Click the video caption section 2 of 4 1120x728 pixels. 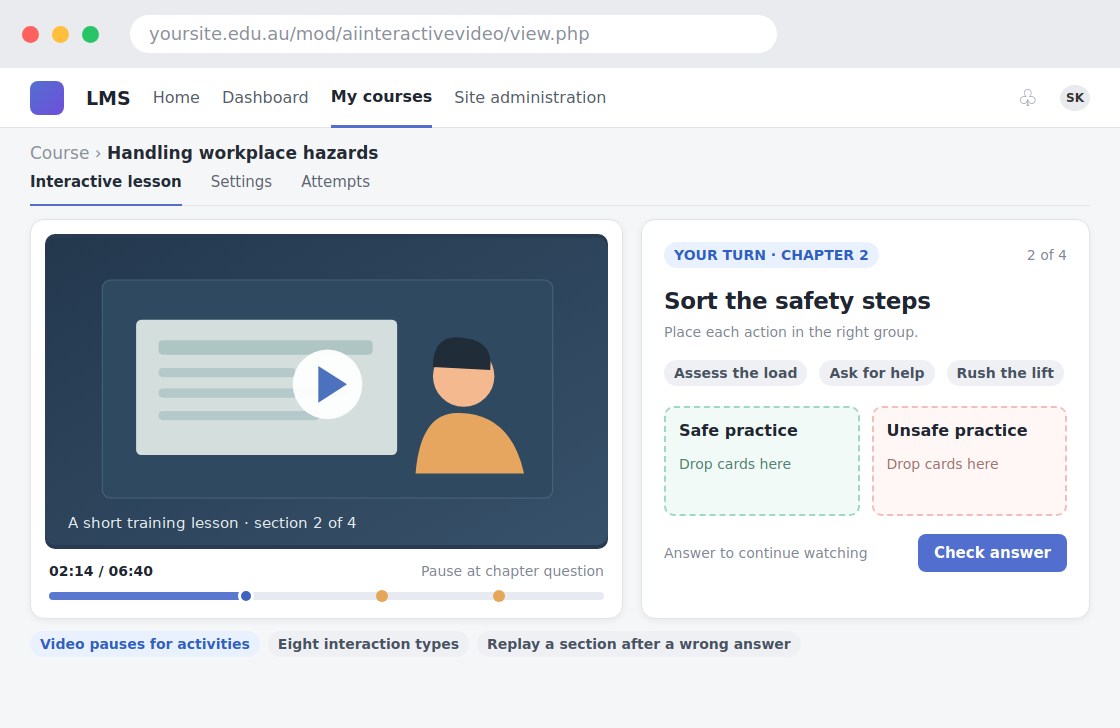[x=212, y=523]
